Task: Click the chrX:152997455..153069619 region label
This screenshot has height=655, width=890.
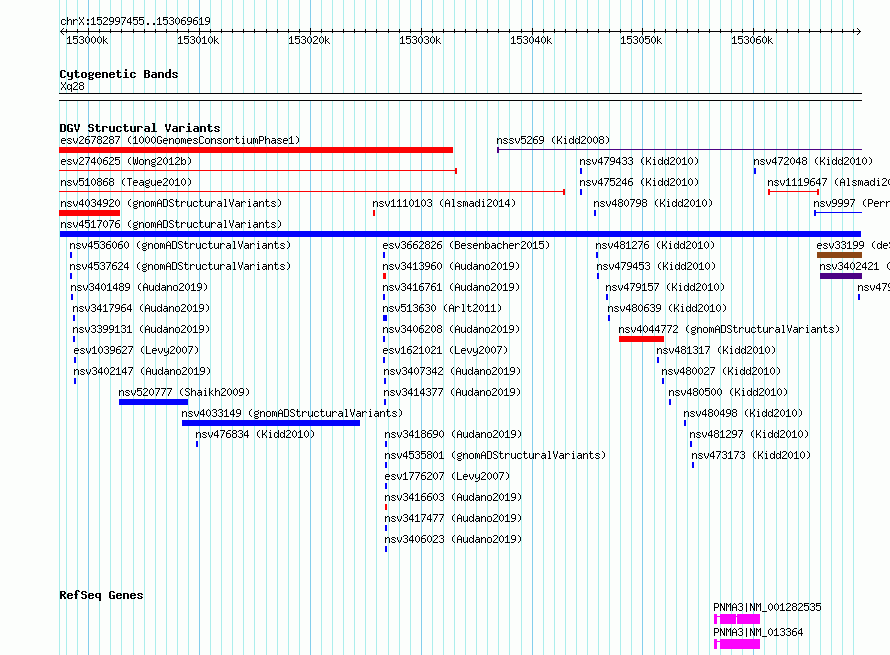Action: 135,21
